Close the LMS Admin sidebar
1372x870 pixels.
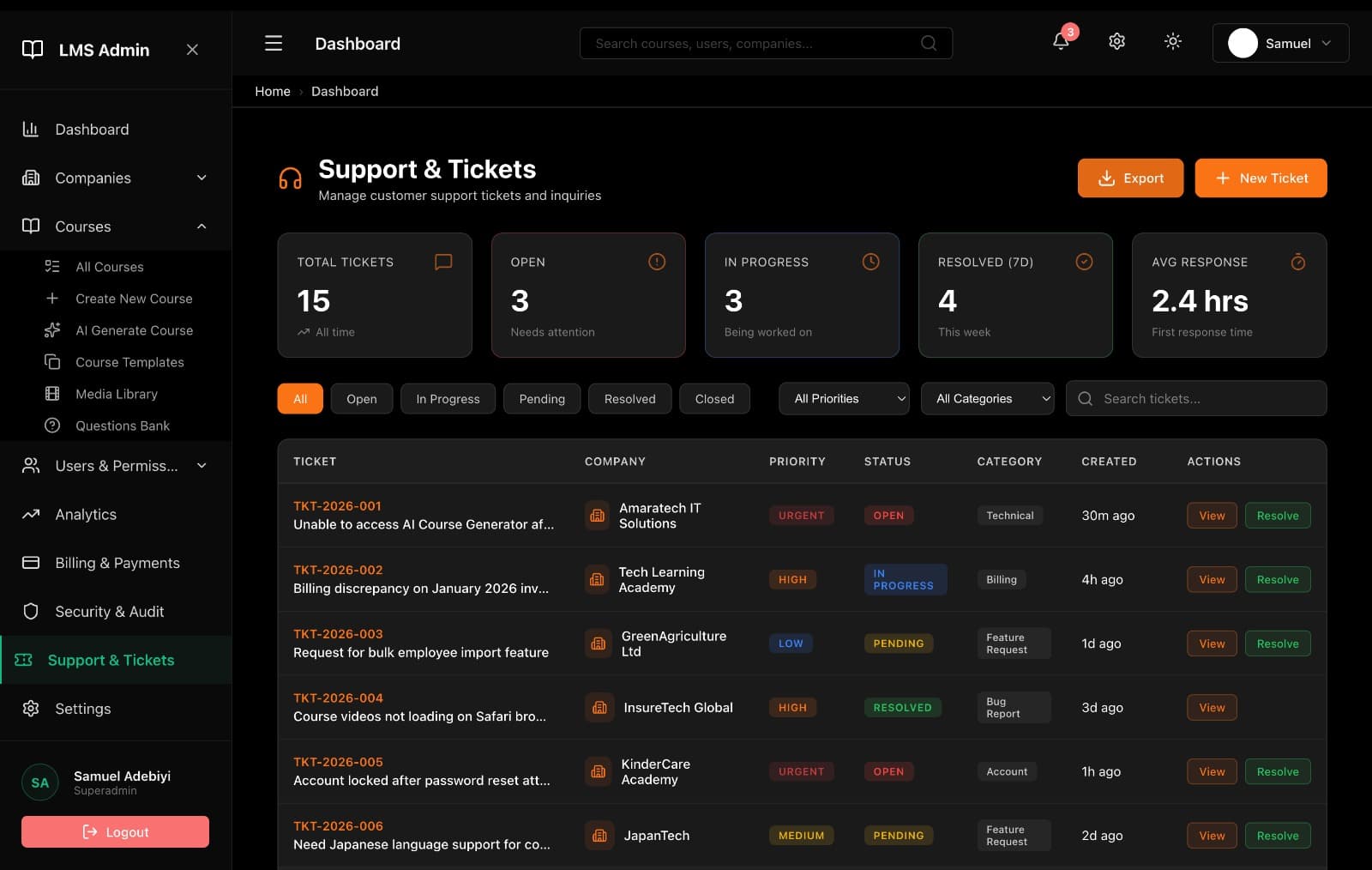pos(192,50)
